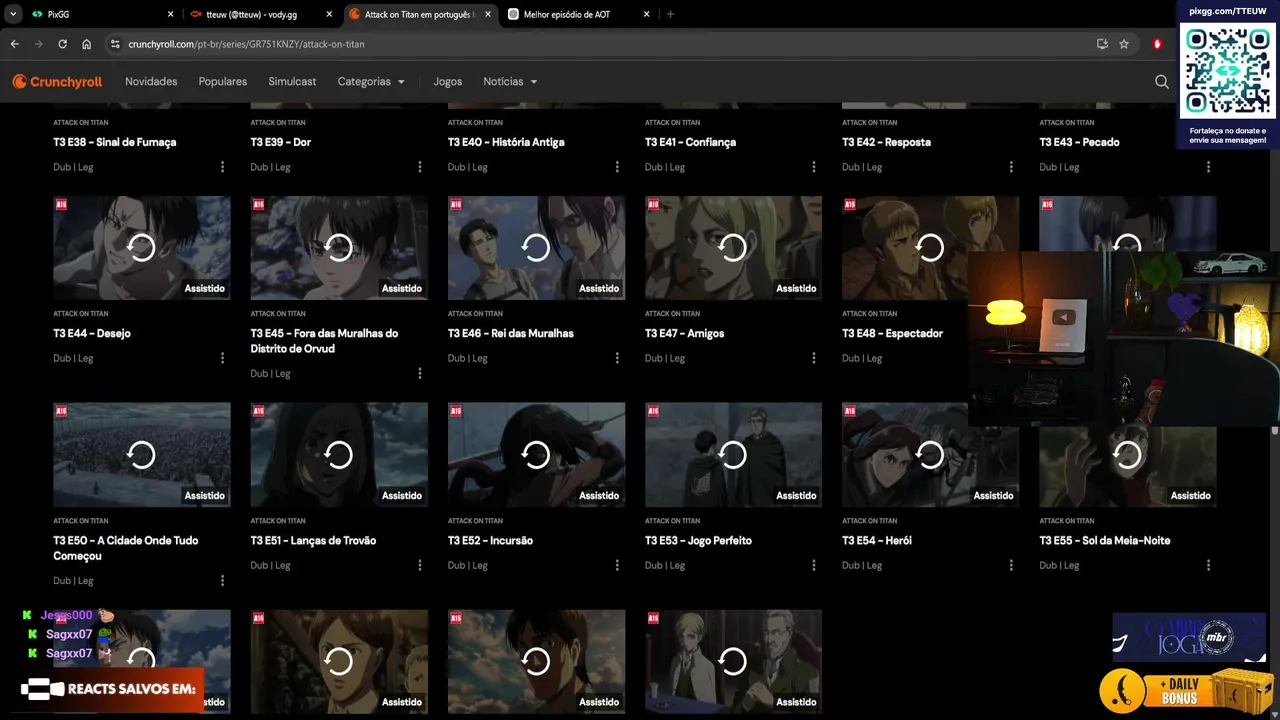
Task: Open the Simulcast menu item
Action: [292, 82]
